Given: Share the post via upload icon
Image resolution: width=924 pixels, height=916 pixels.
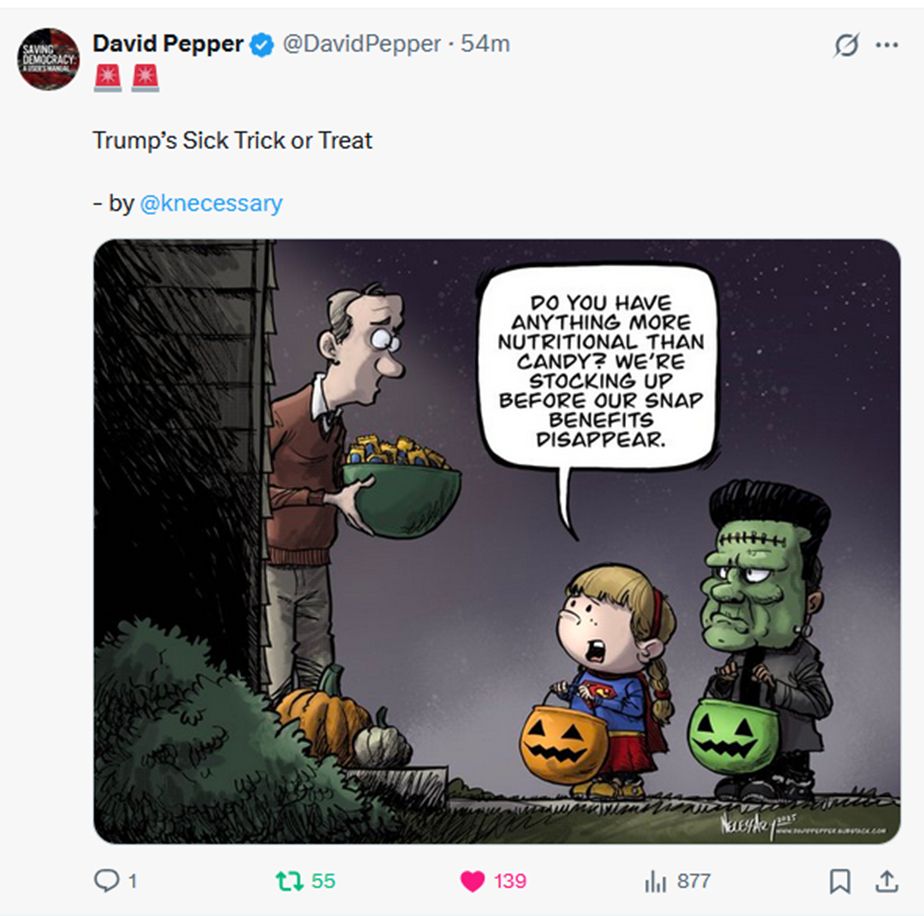Looking at the screenshot, I should 887,881.
